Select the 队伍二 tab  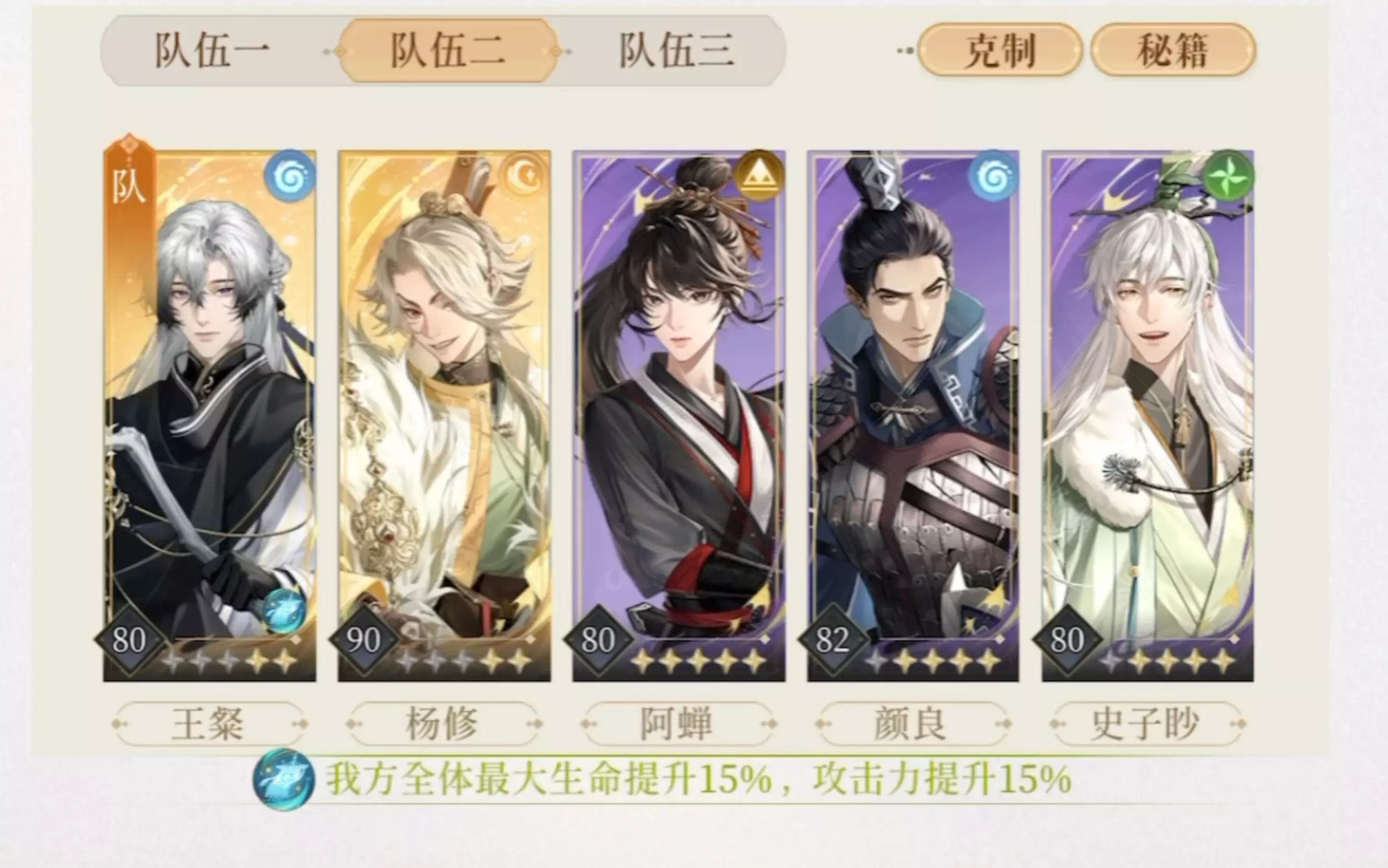(x=448, y=51)
